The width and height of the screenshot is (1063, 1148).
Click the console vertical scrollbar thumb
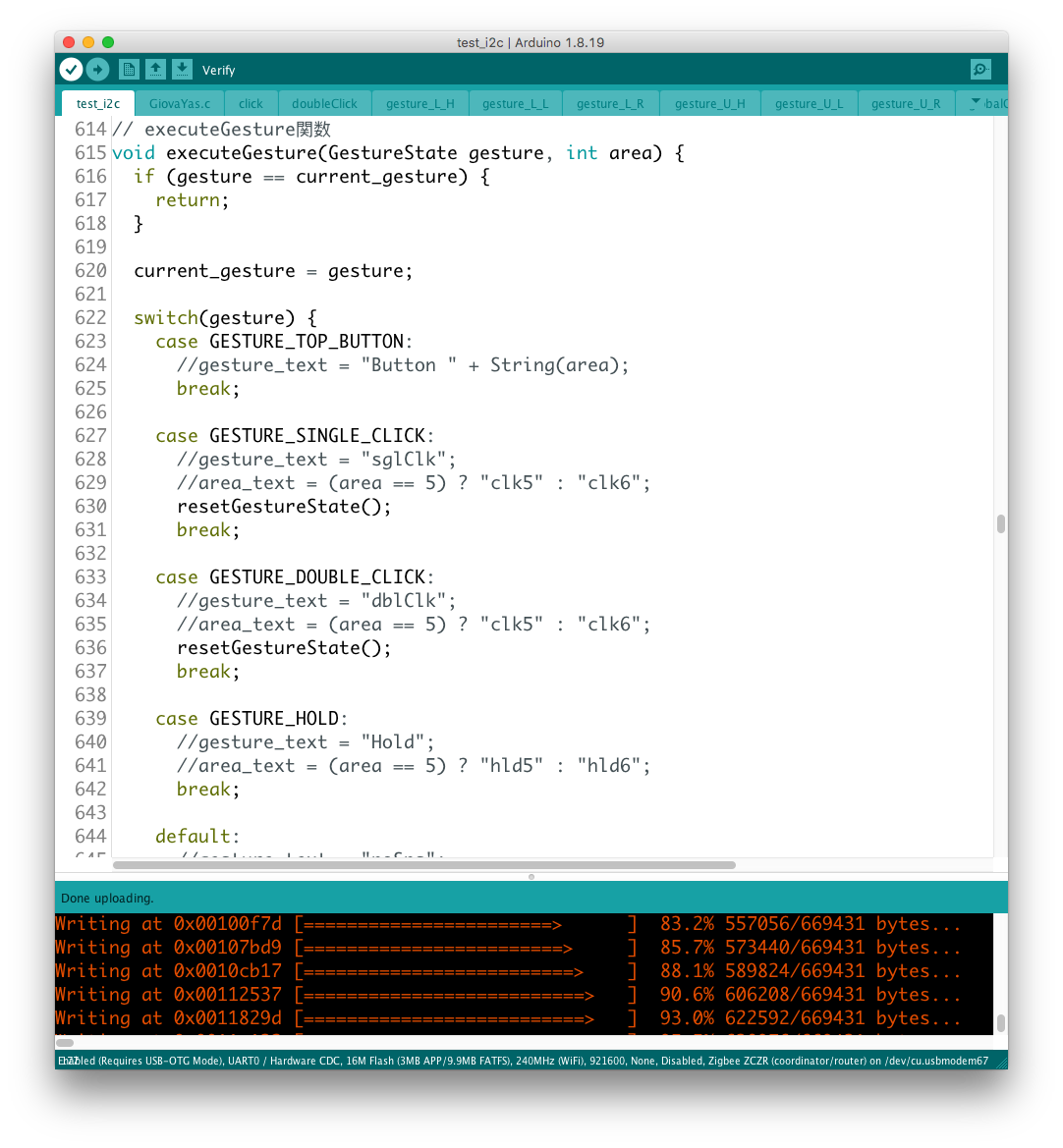click(x=1000, y=1022)
